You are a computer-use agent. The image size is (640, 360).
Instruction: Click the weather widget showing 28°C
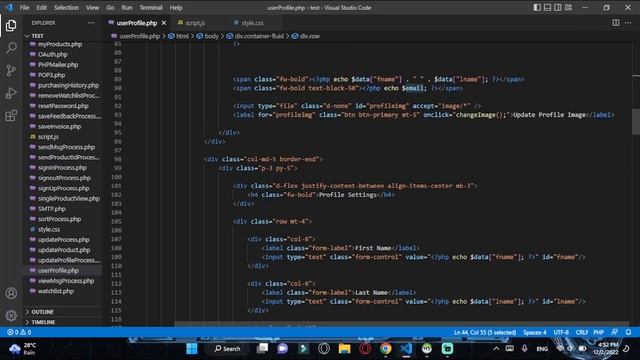pos(23,349)
